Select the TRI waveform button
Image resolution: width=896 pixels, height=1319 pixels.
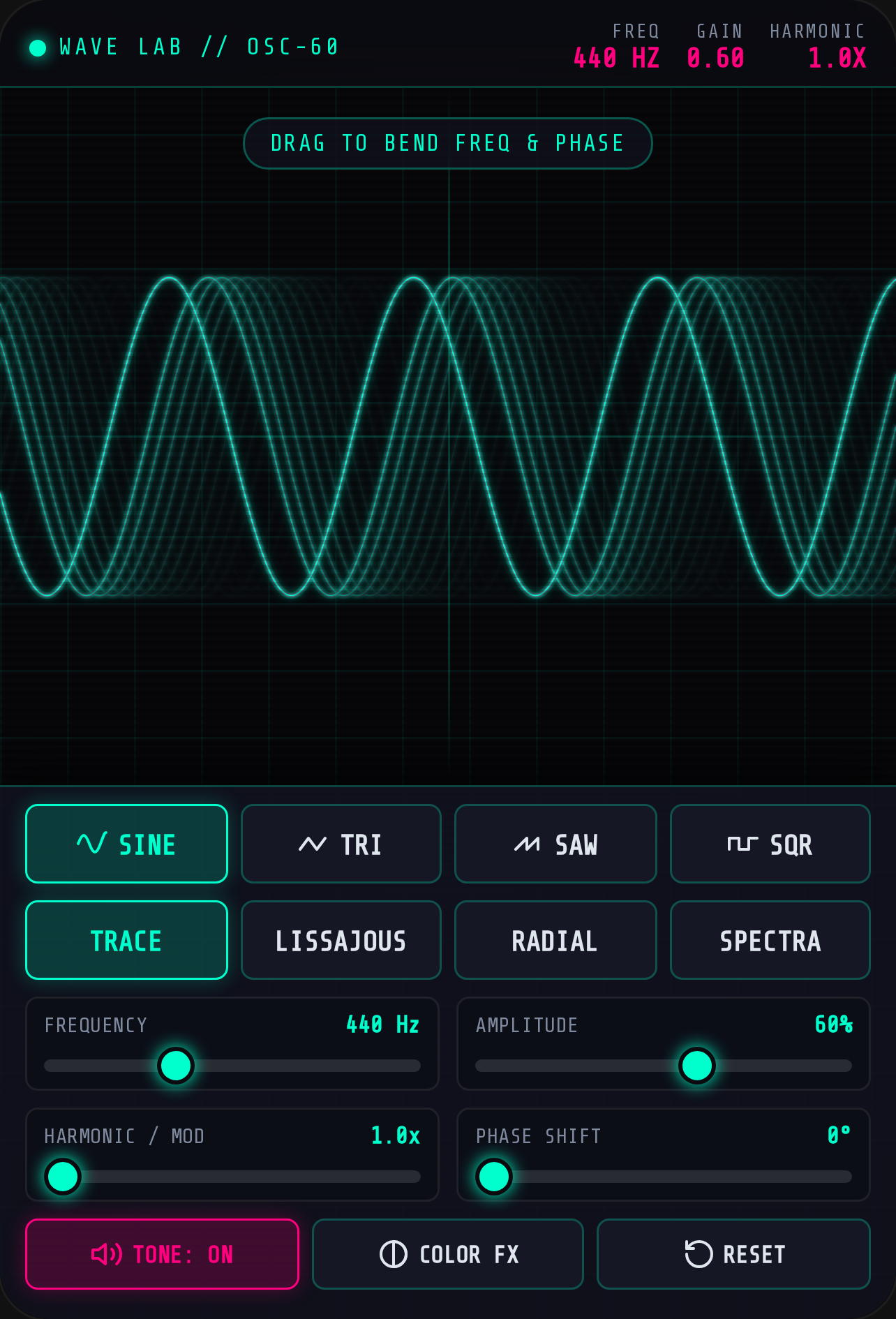(341, 844)
